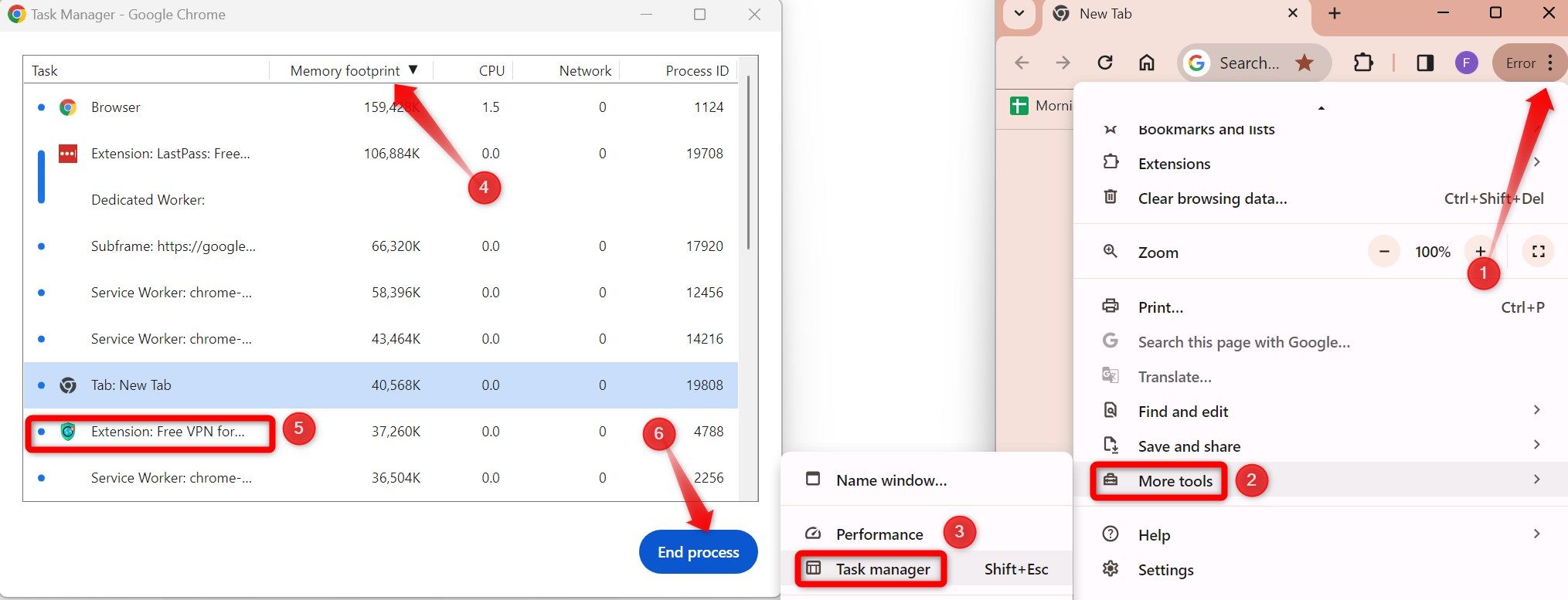The height and width of the screenshot is (600, 1568).
Task: Open the Extensions puzzle icon in toolbar
Action: click(1363, 63)
